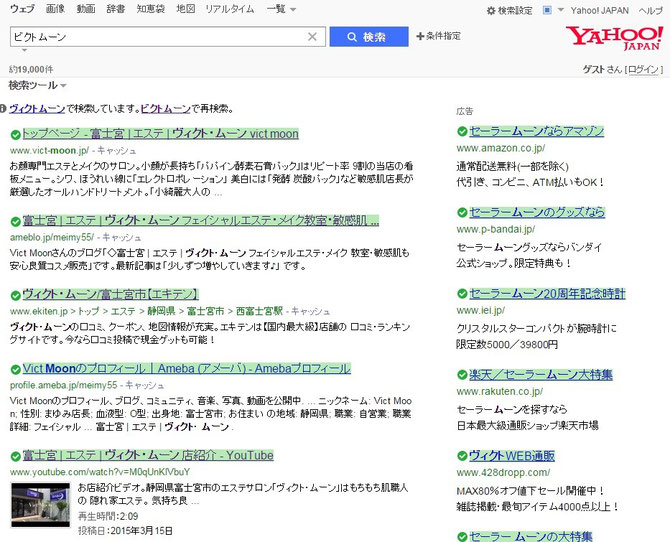The image size is (670, 542).
Task: Go to Yahoo! JAPAN home link
Action: [599, 11]
